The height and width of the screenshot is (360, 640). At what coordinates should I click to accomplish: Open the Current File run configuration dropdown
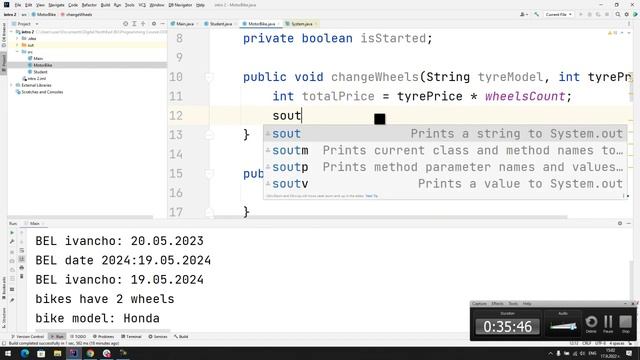[x=558, y=14]
